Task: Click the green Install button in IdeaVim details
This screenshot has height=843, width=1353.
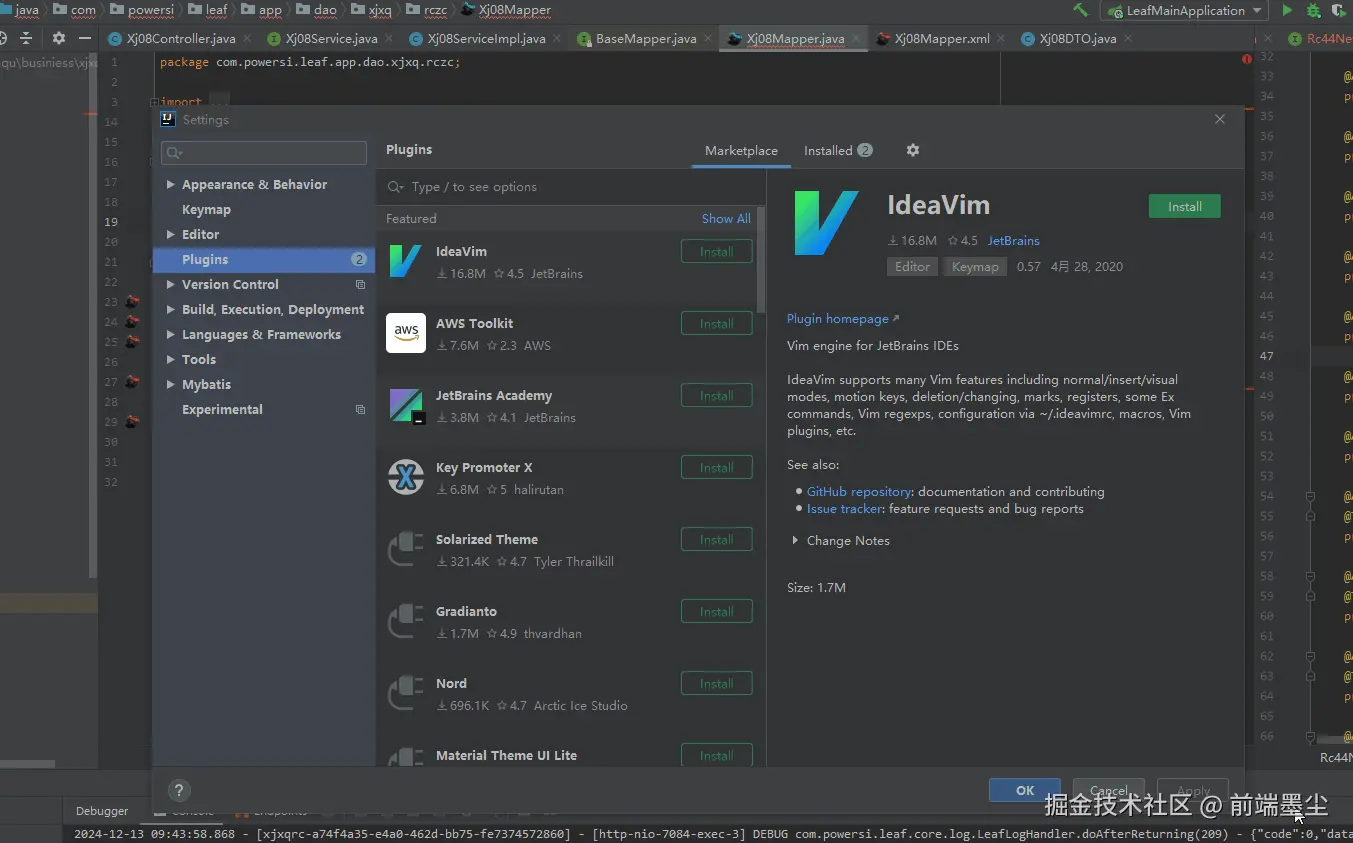Action: tap(1185, 207)
